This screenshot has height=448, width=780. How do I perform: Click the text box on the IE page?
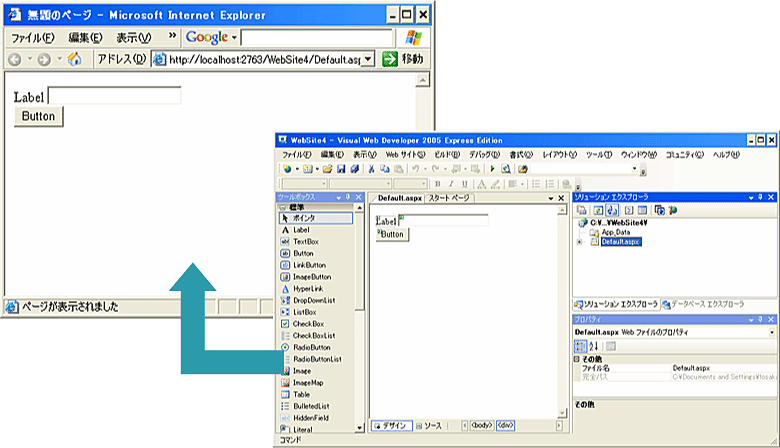[114, 95]
